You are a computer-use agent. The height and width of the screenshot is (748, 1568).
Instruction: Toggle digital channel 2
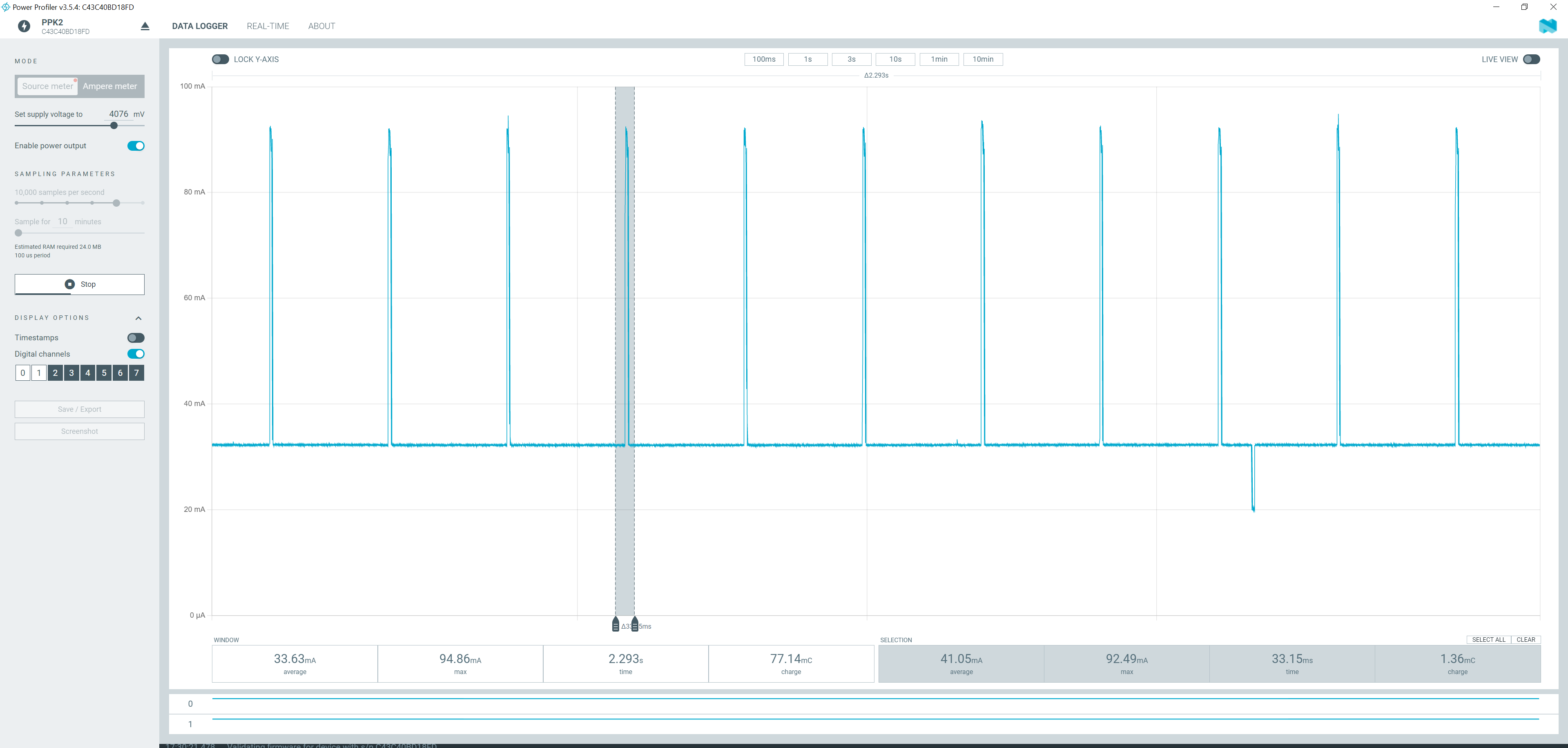56,373
